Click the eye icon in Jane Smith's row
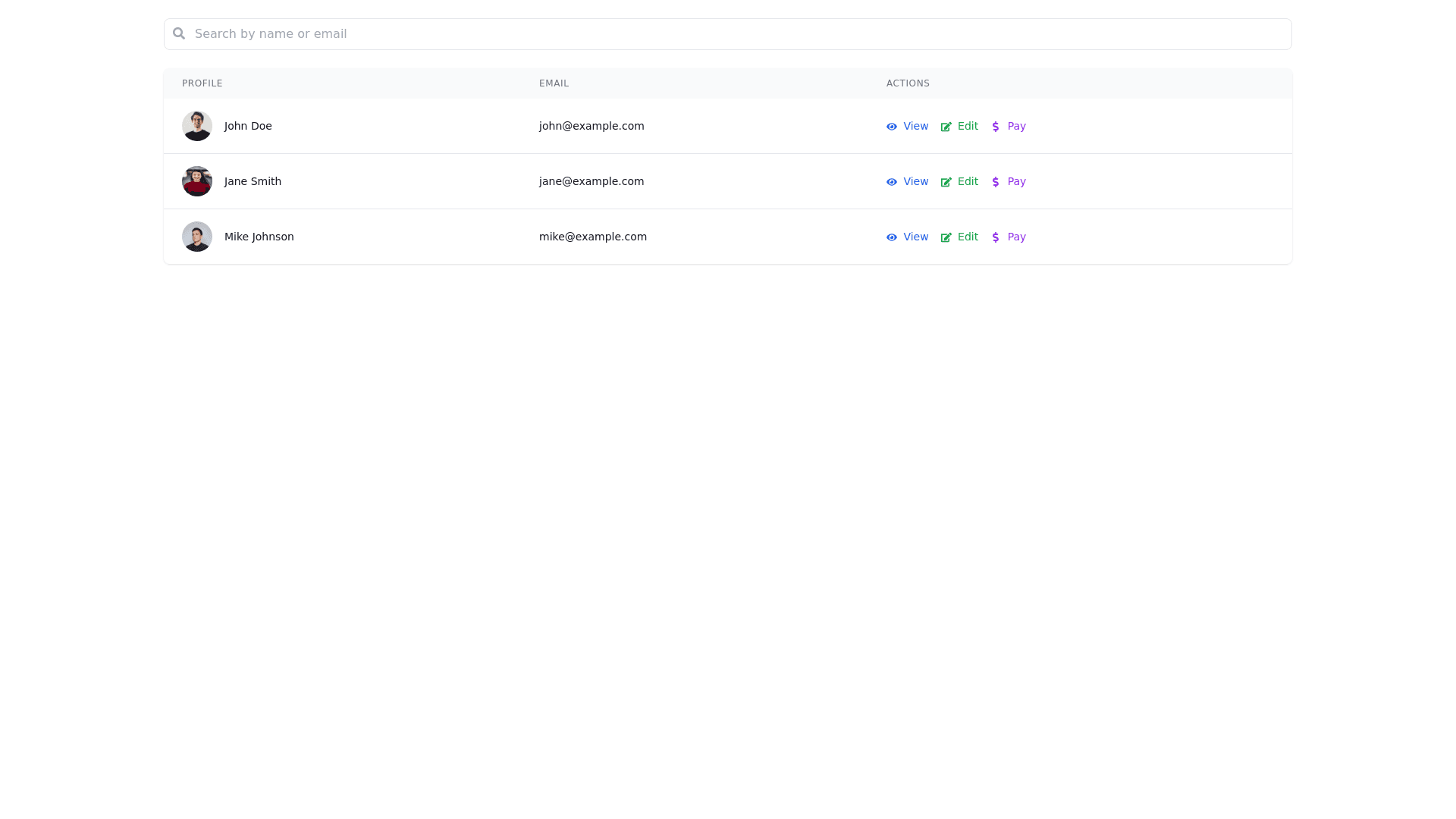1456x819 pixels. pyautogui.click(x=892, y=182)
